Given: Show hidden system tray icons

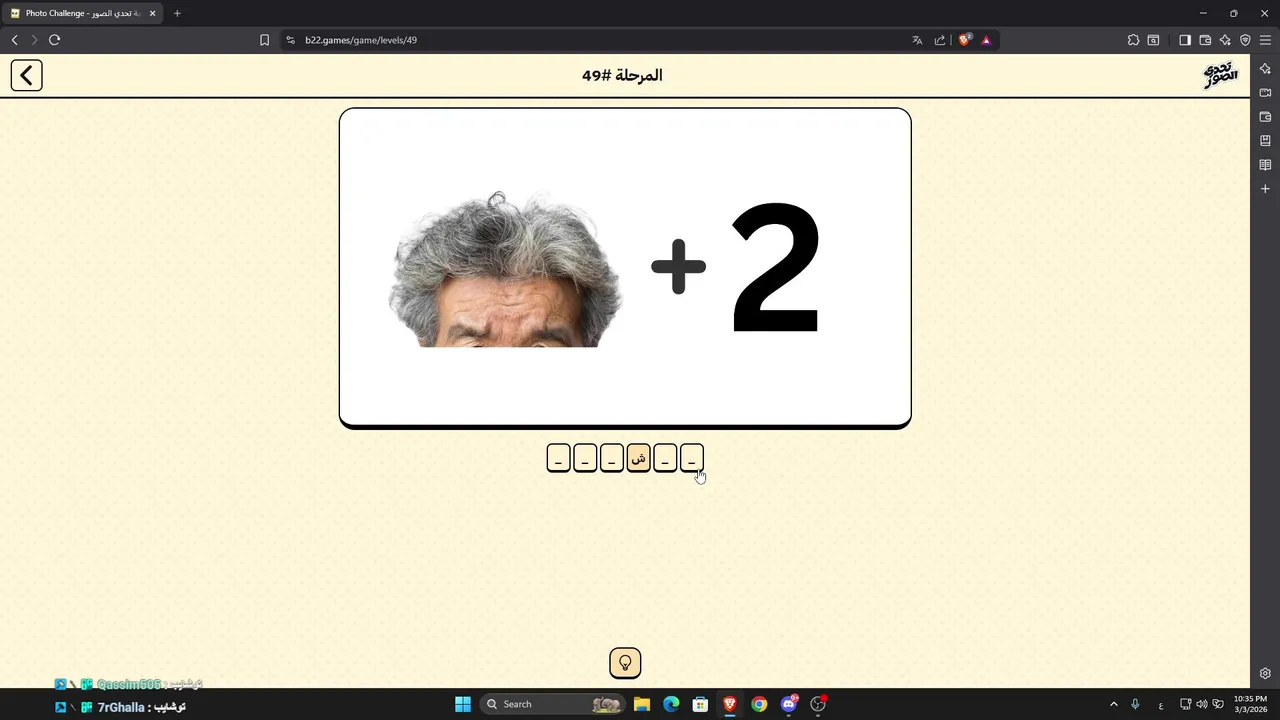Looking at the screenshot, I should [x=1114, y=704].
